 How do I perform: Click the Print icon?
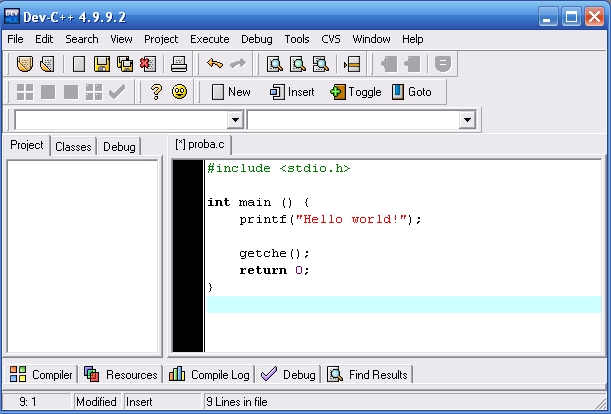pos(179,64)
